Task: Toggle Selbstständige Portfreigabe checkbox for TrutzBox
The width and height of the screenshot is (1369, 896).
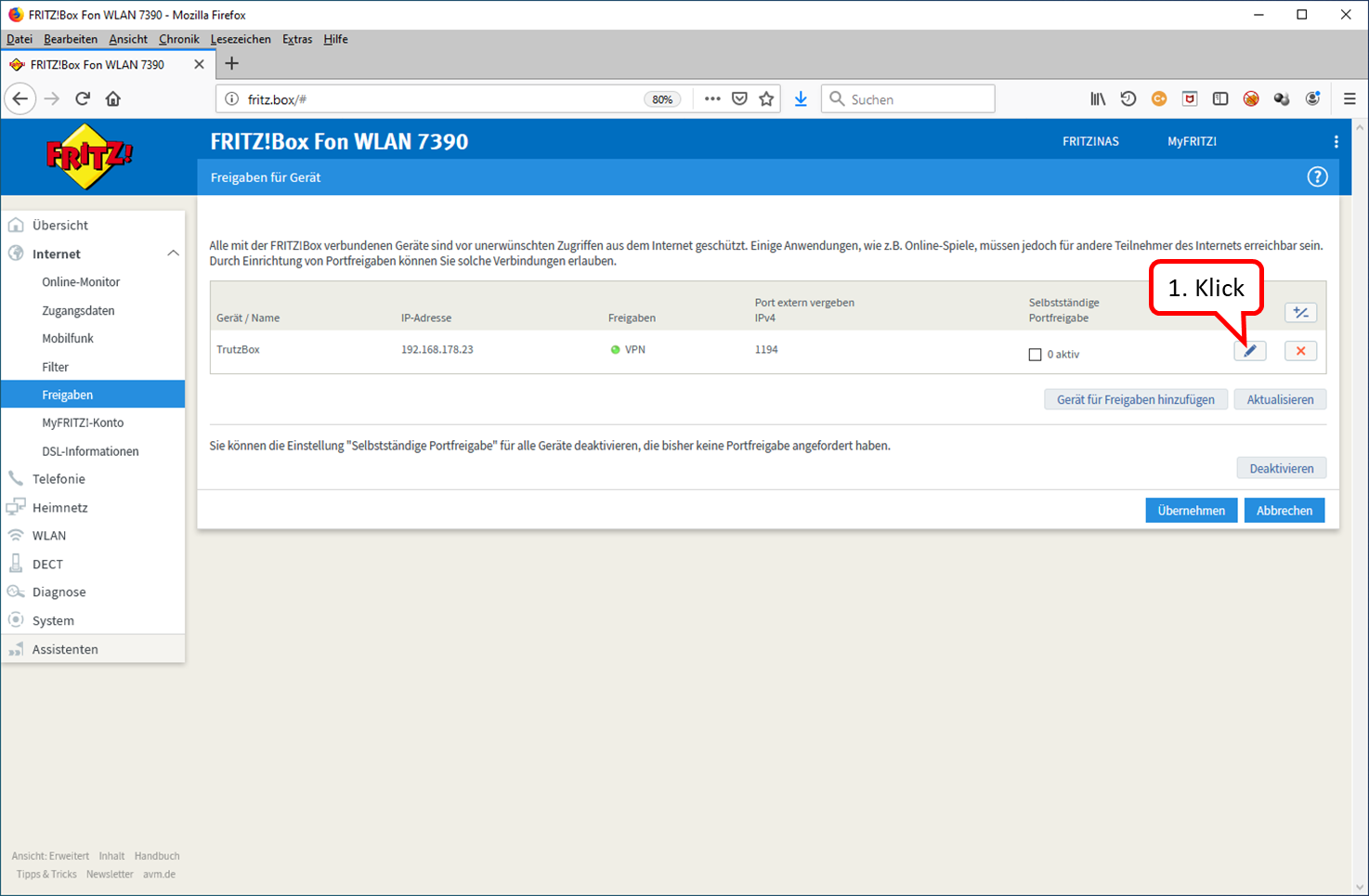Action: tap(1035, 355)
